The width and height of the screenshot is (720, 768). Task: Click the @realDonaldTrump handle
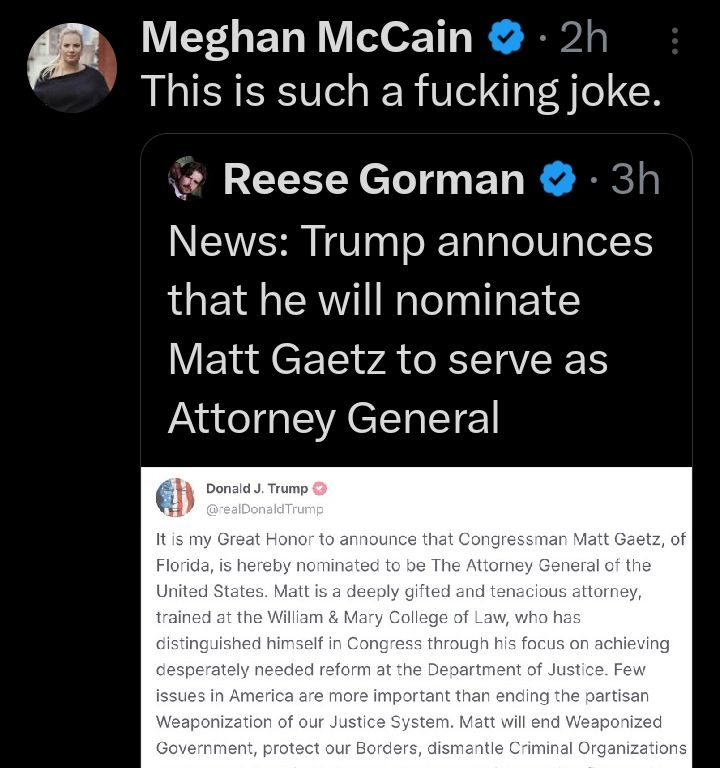click(264, 509)
